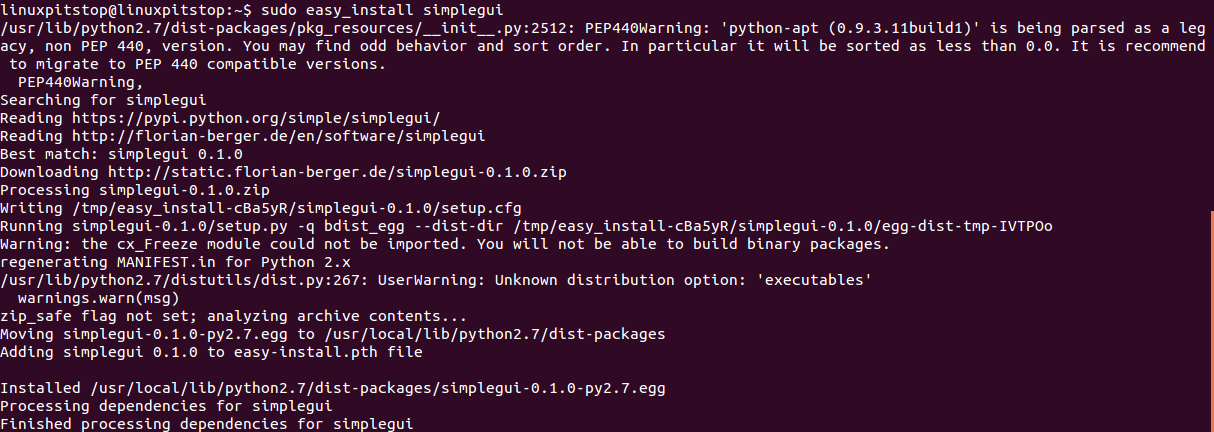Click the pypi.python.org simplegui URL
This screenshot has height=432, width=1214.
point(254,117)
